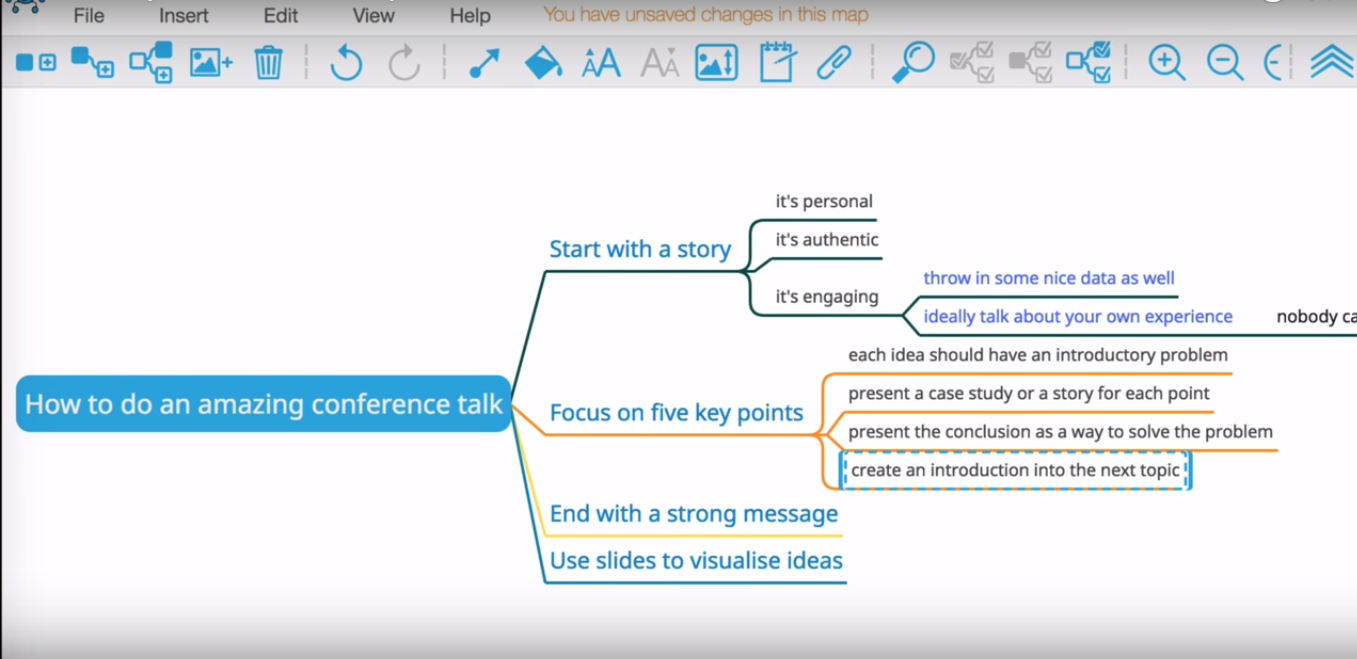The height and width of the screenshot is (659, 1357).
Task: Click the paperclip attachment icon
Action: click(834, 63)
